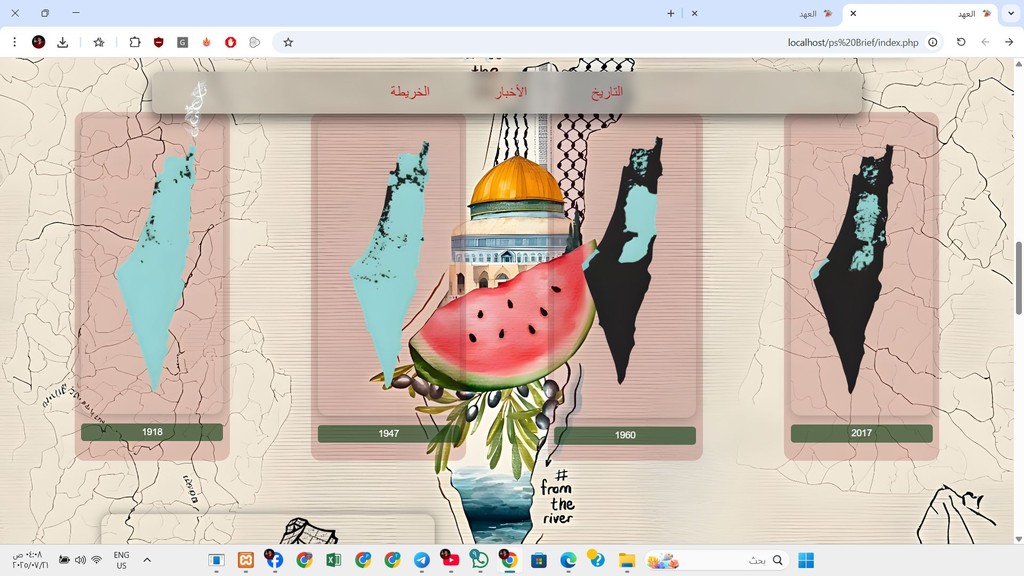Viewport: 1024px width, 576px height.
Task: Click the page vertical scrollbar thumb
Action: 1018,280
